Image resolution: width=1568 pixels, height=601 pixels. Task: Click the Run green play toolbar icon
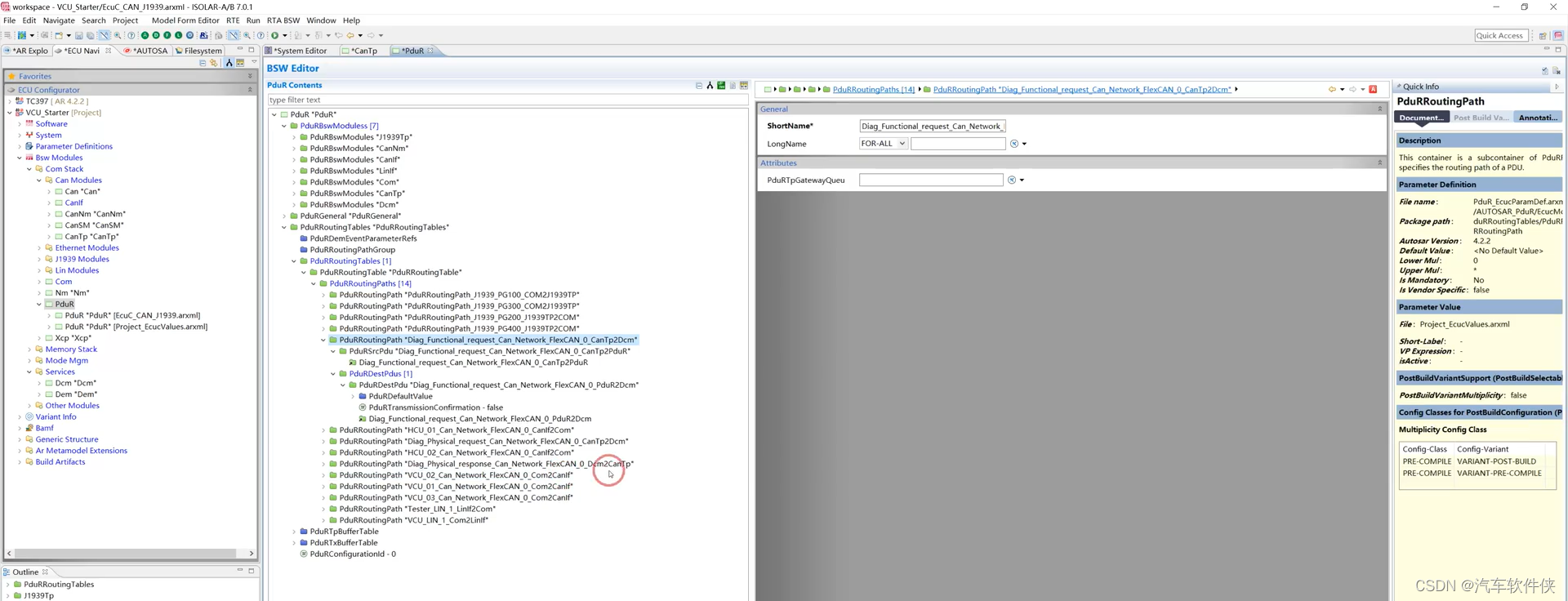pyautogui.click(x=274, y=35)
